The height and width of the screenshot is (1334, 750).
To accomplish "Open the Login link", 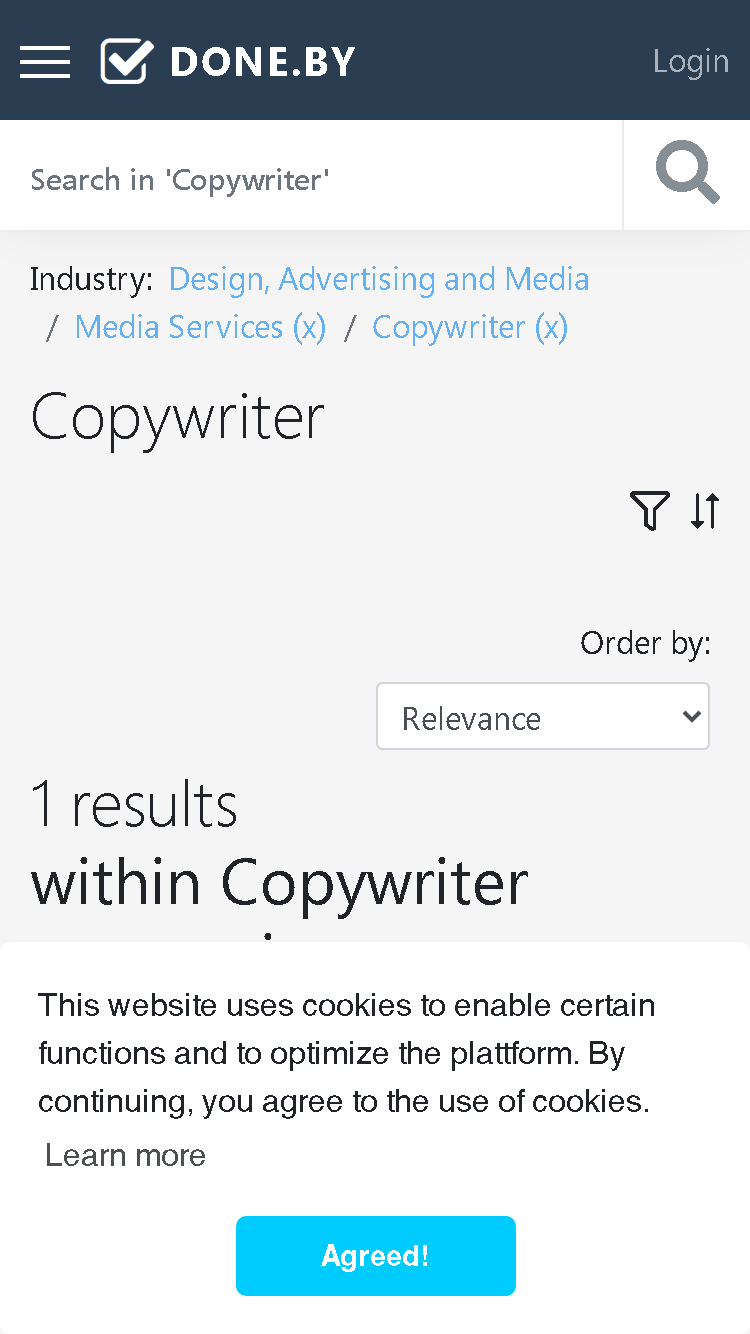I will click(x=691, y=61).
